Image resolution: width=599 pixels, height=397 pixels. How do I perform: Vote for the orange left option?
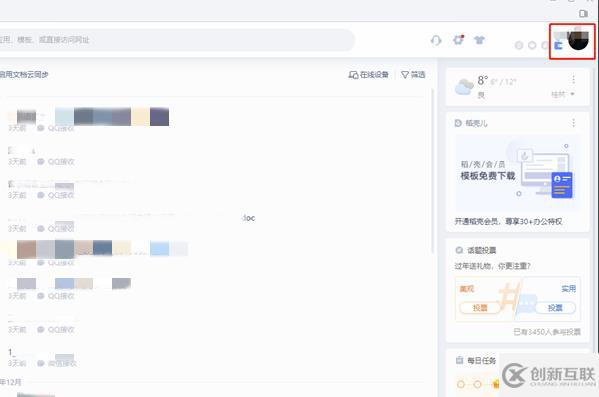pyautogui.click(x=479, y=308)
